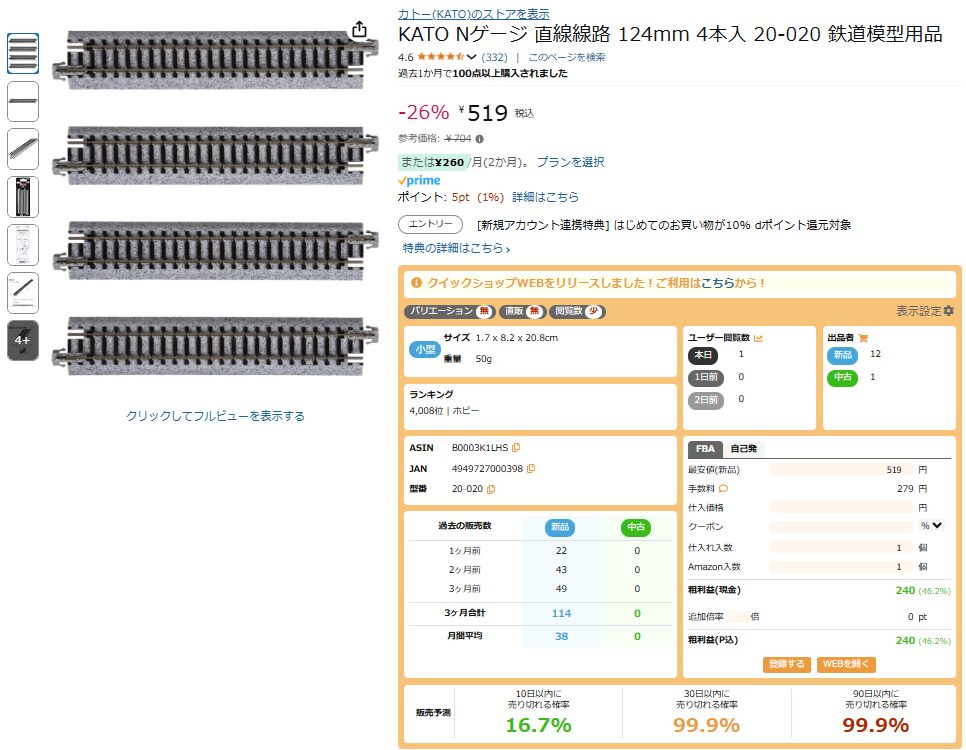Click the 仕入れ入数 input field
This screenshot has width=966, height=750.
pos(841,547)
